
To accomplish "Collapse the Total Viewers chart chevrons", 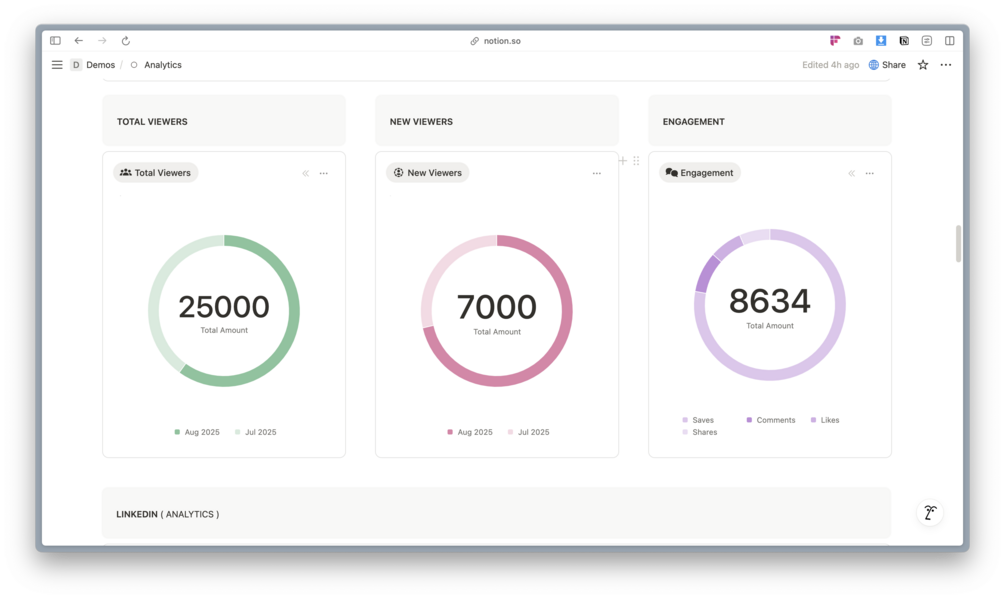I will [306, 173].
